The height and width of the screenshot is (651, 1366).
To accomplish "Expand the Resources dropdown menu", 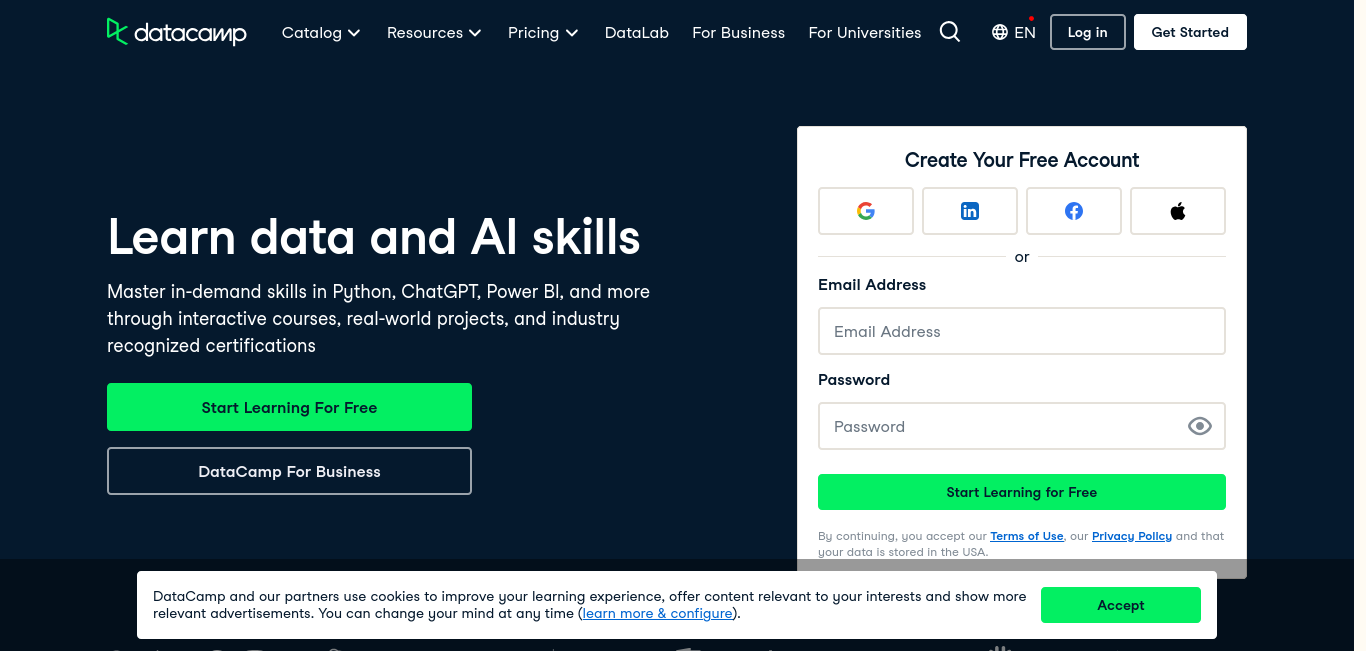I will 434,32.
